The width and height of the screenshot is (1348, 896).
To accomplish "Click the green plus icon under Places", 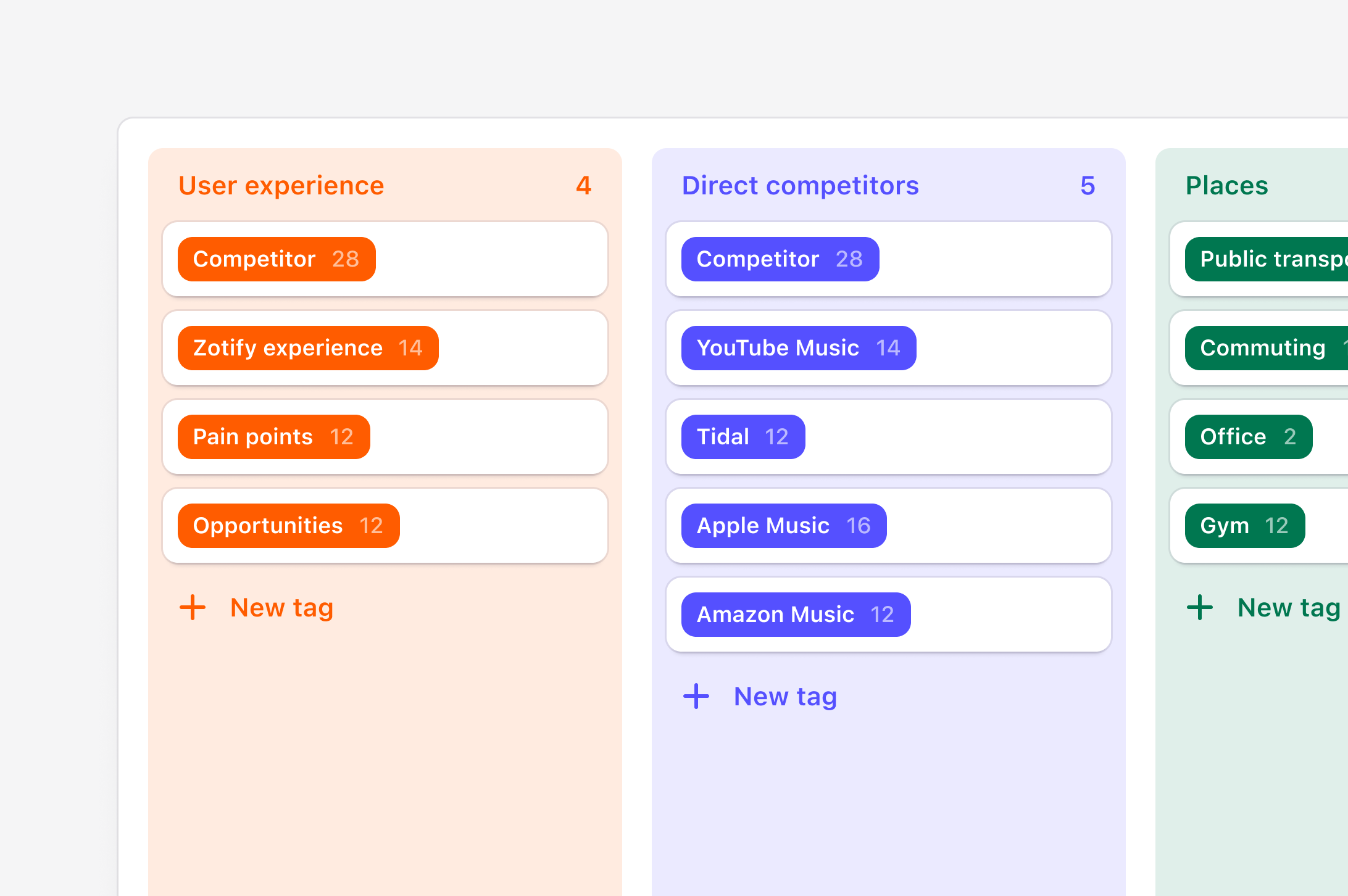I will pyautogui.click(x=1200, y=607).
